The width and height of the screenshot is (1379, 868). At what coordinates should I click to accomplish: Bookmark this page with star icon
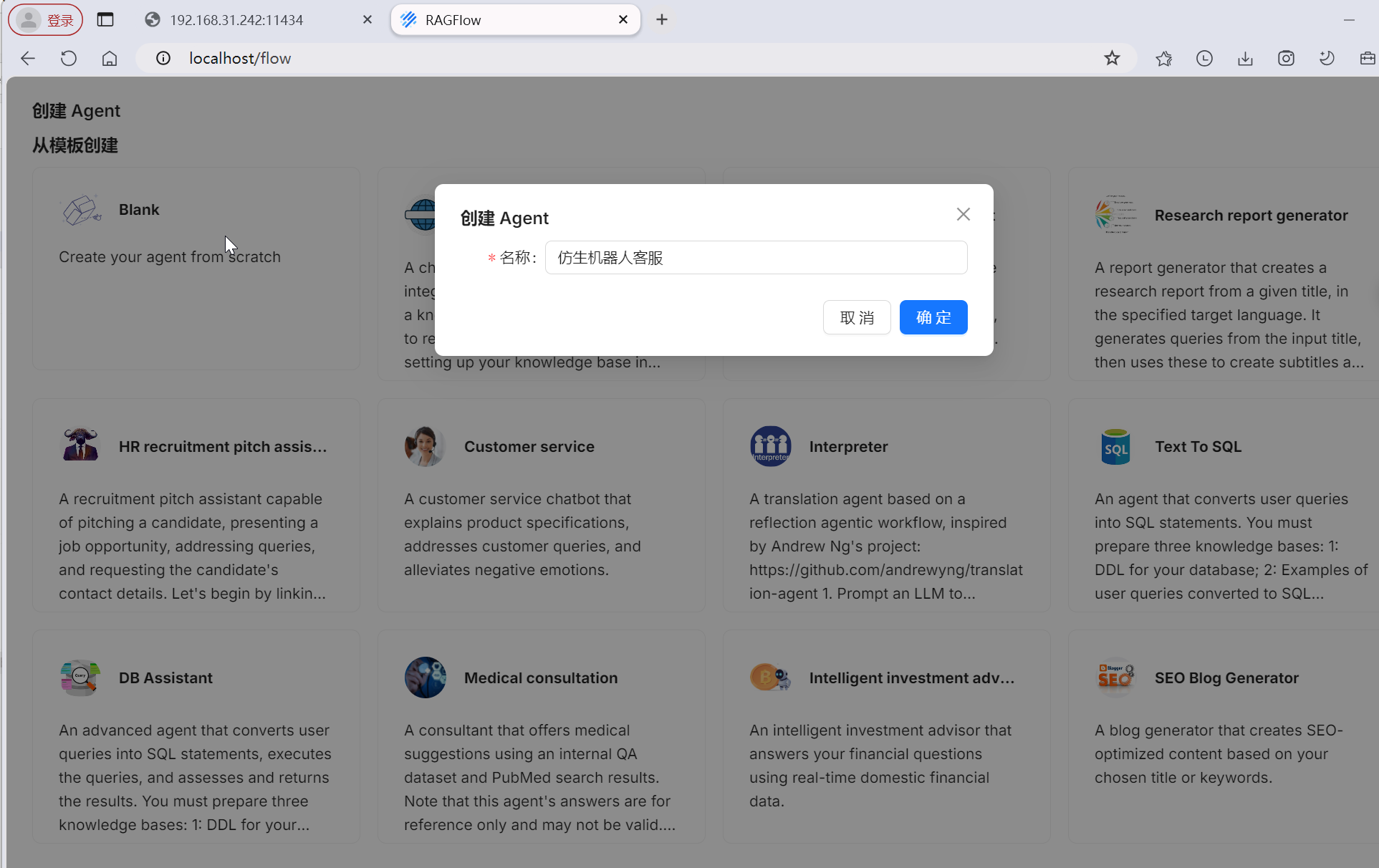[x=1111, y=59]
